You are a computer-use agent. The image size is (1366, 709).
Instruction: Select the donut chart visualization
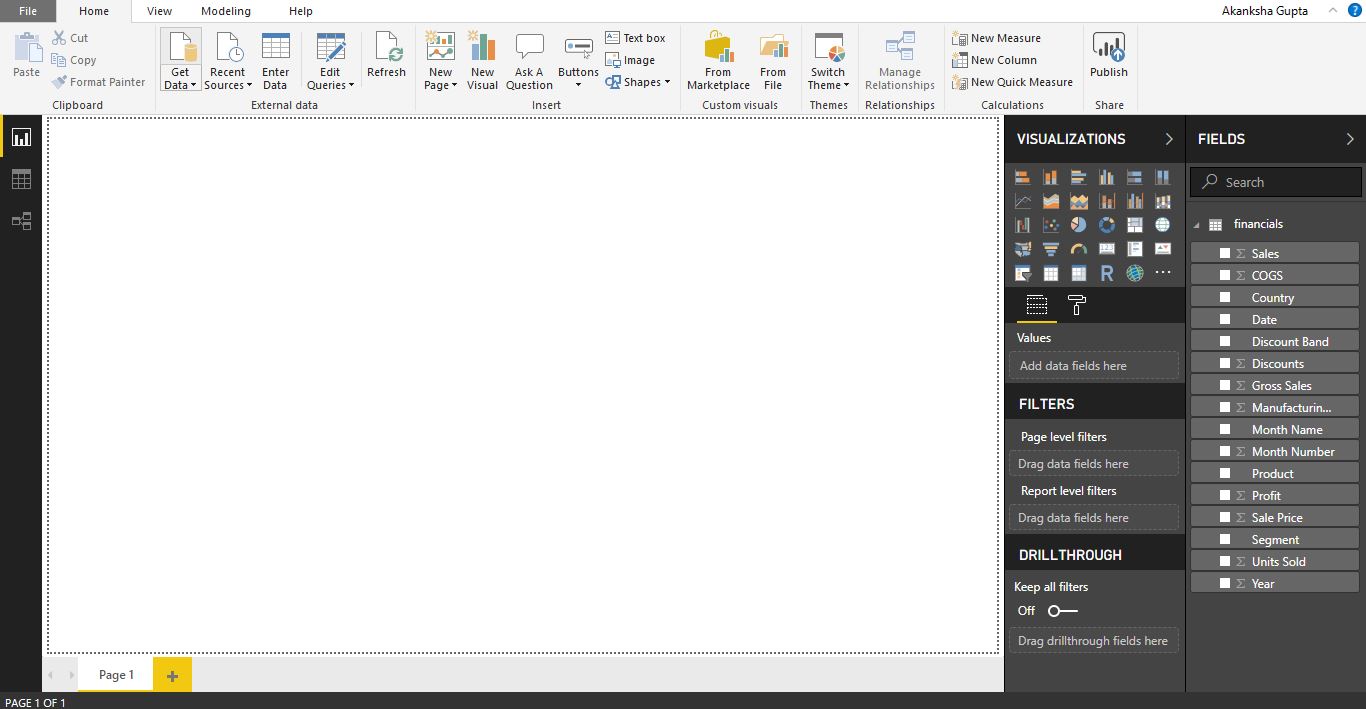click(x=1106, y=225)
